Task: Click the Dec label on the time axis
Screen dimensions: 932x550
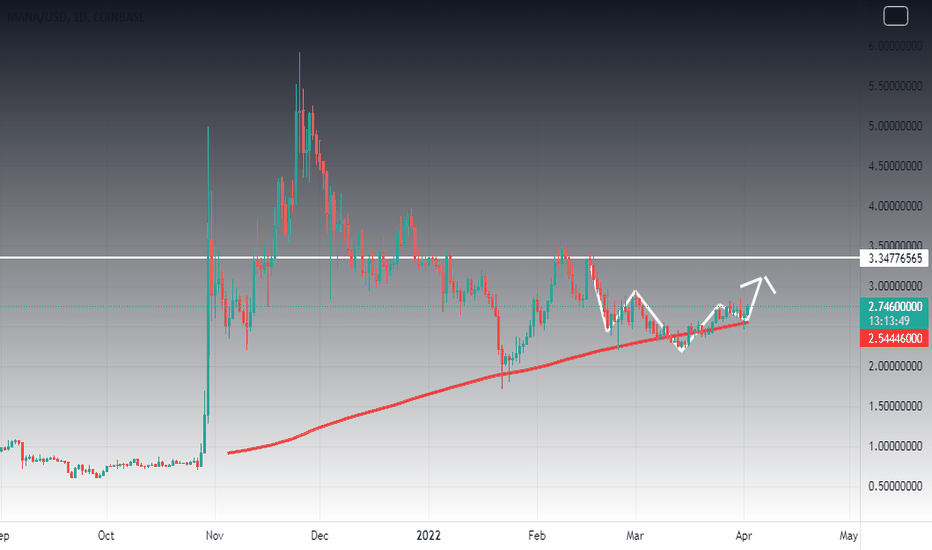Action: click(x=319, y=536)
